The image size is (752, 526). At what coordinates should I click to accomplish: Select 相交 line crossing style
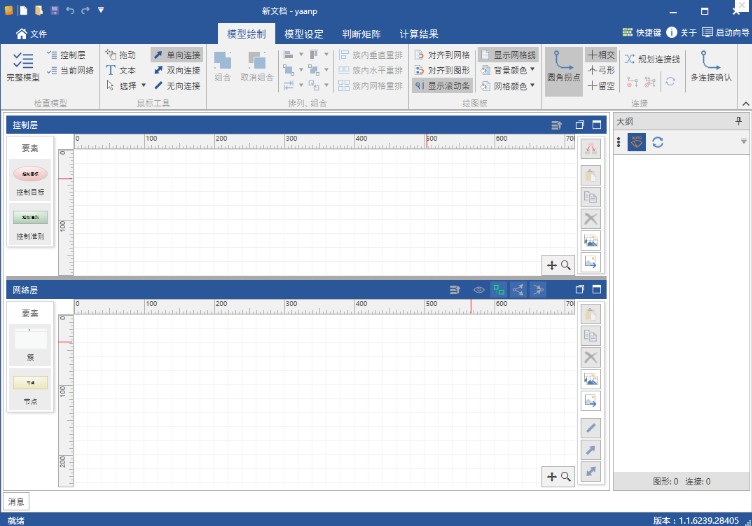coord(601,55)
